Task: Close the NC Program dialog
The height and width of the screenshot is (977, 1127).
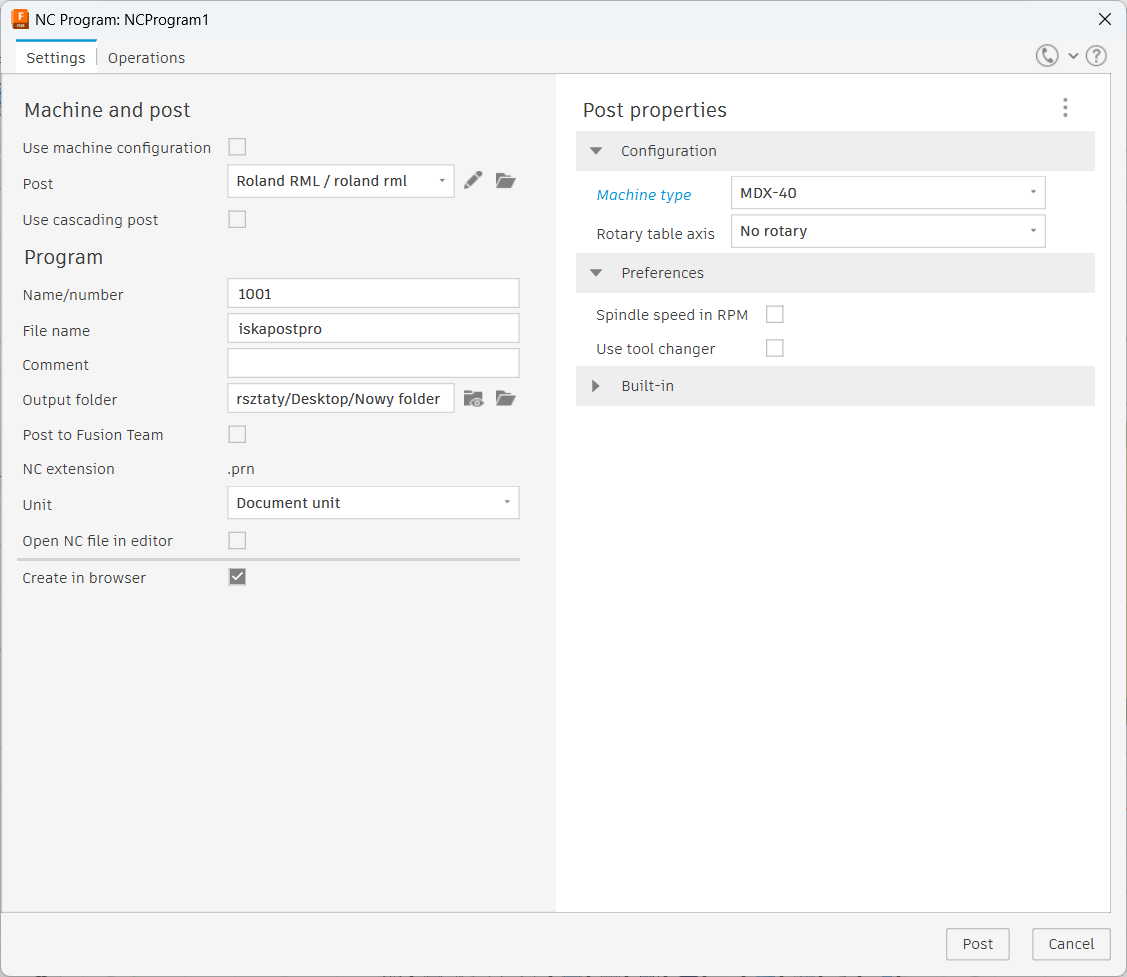Action: pyautogui.click(x=1105, y=19)
